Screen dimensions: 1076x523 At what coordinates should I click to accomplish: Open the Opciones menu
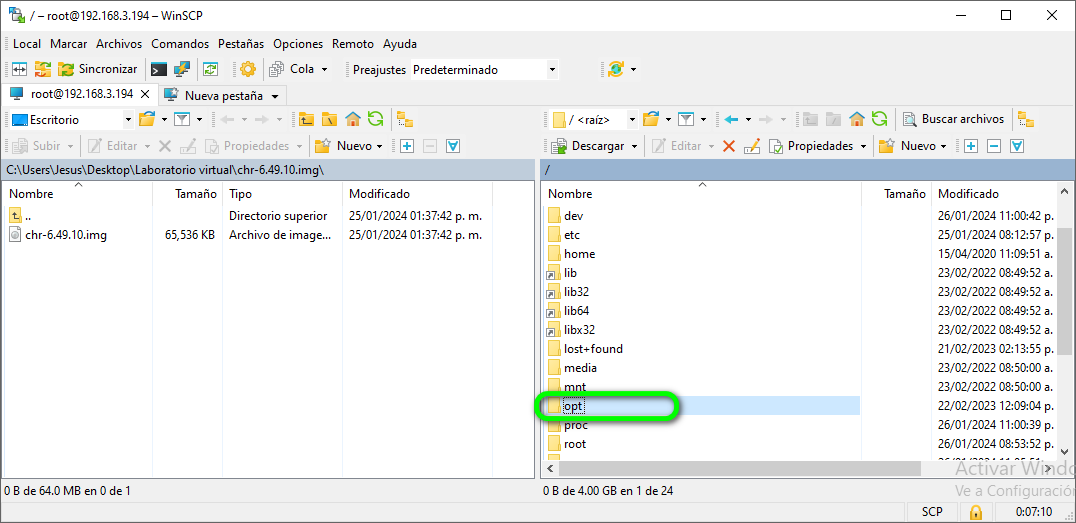coord(298,44)
